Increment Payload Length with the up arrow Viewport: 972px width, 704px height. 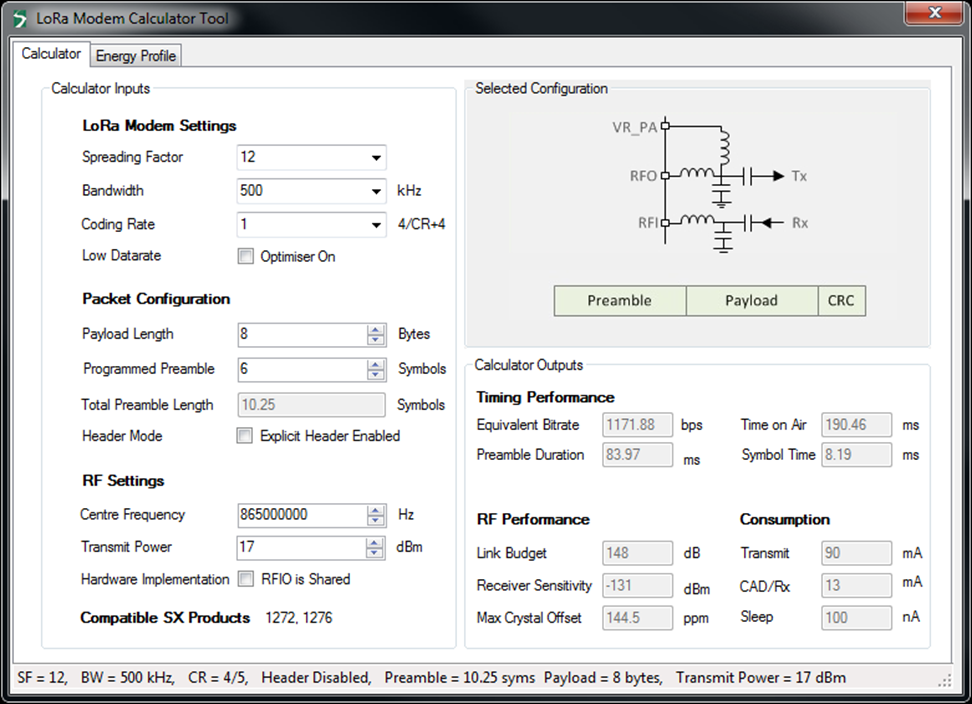click(x=376, y=329)
